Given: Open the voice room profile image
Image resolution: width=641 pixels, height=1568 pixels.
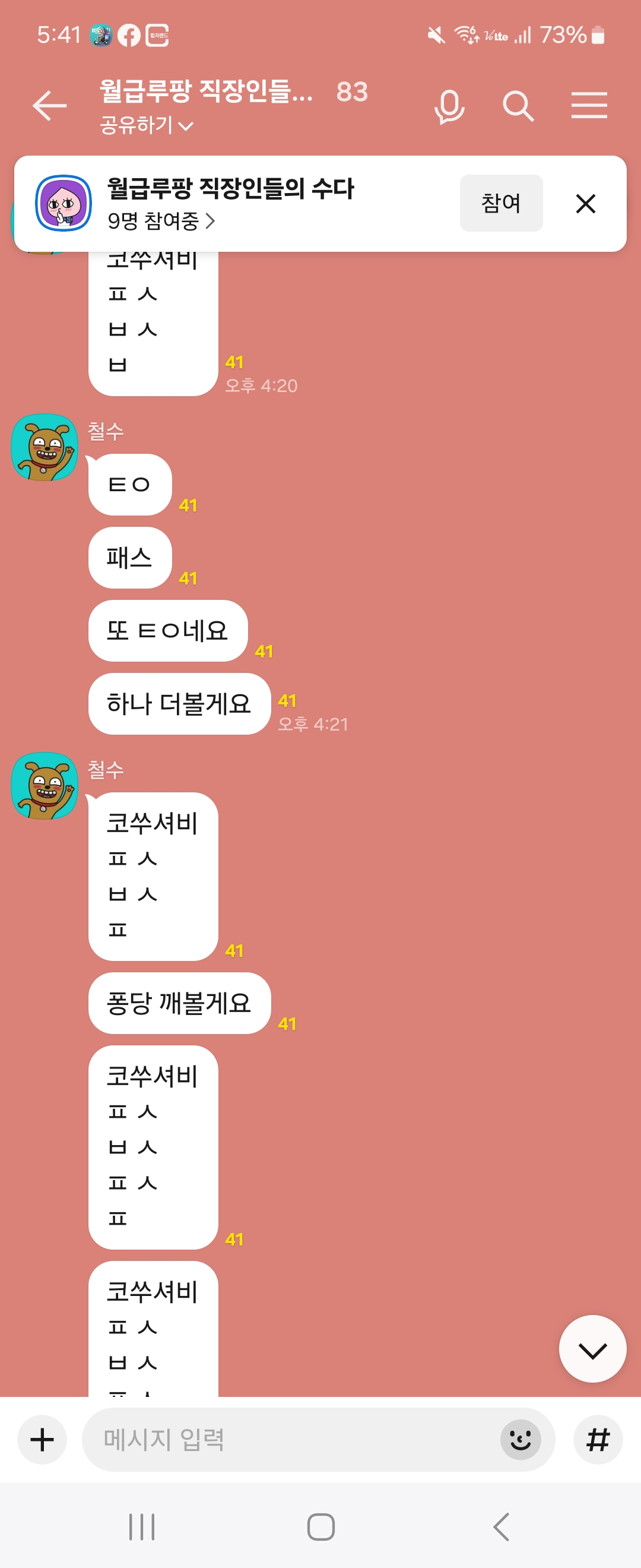Looking at the screenshot, I should 64,203.
